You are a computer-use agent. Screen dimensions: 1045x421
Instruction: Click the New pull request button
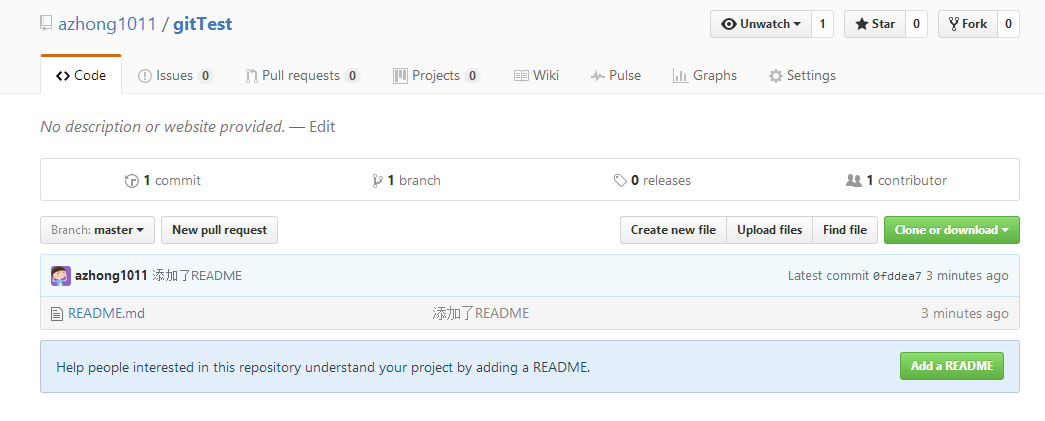pyautogui.click(x=219, y=230)
